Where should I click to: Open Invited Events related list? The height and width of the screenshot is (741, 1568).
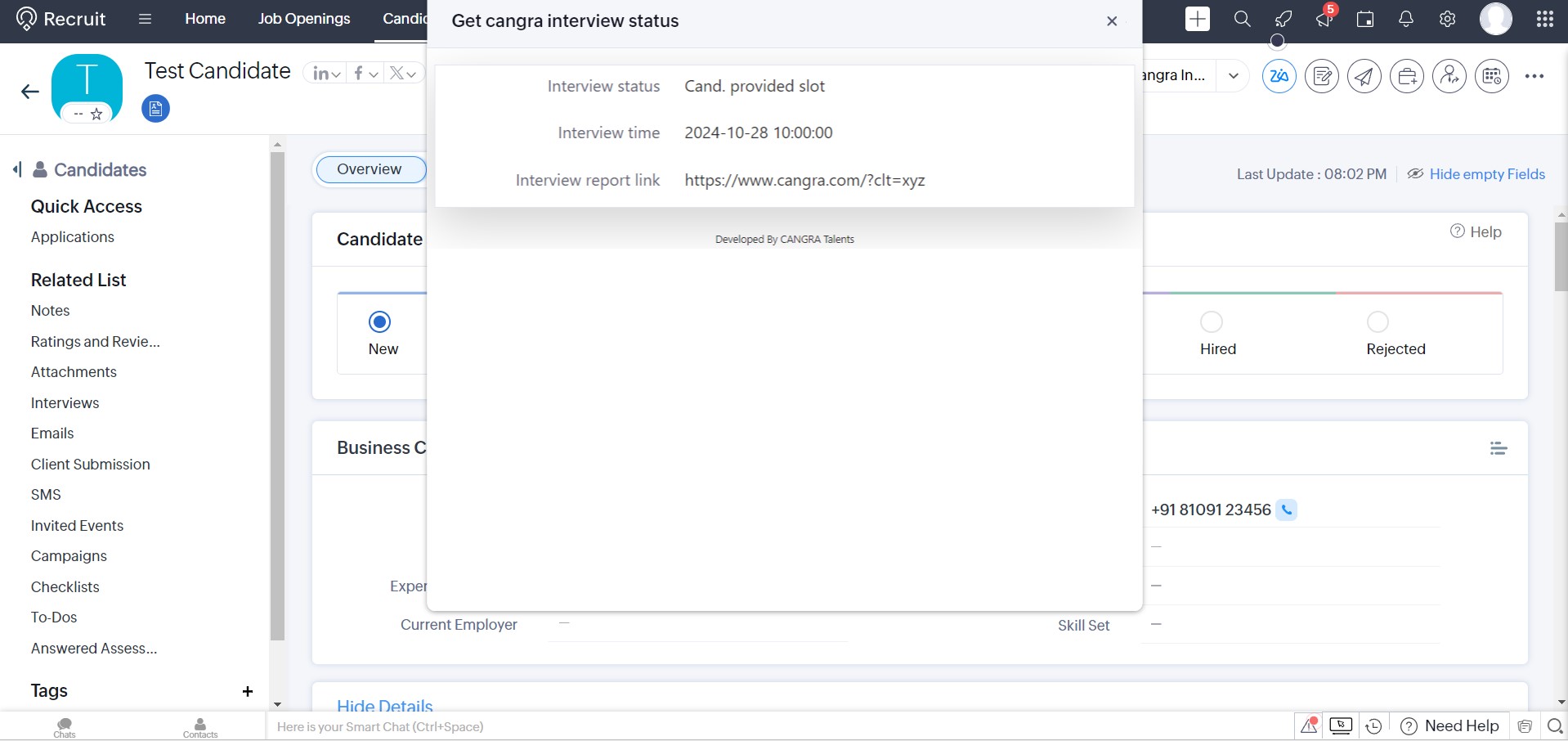tap(77, 526)
